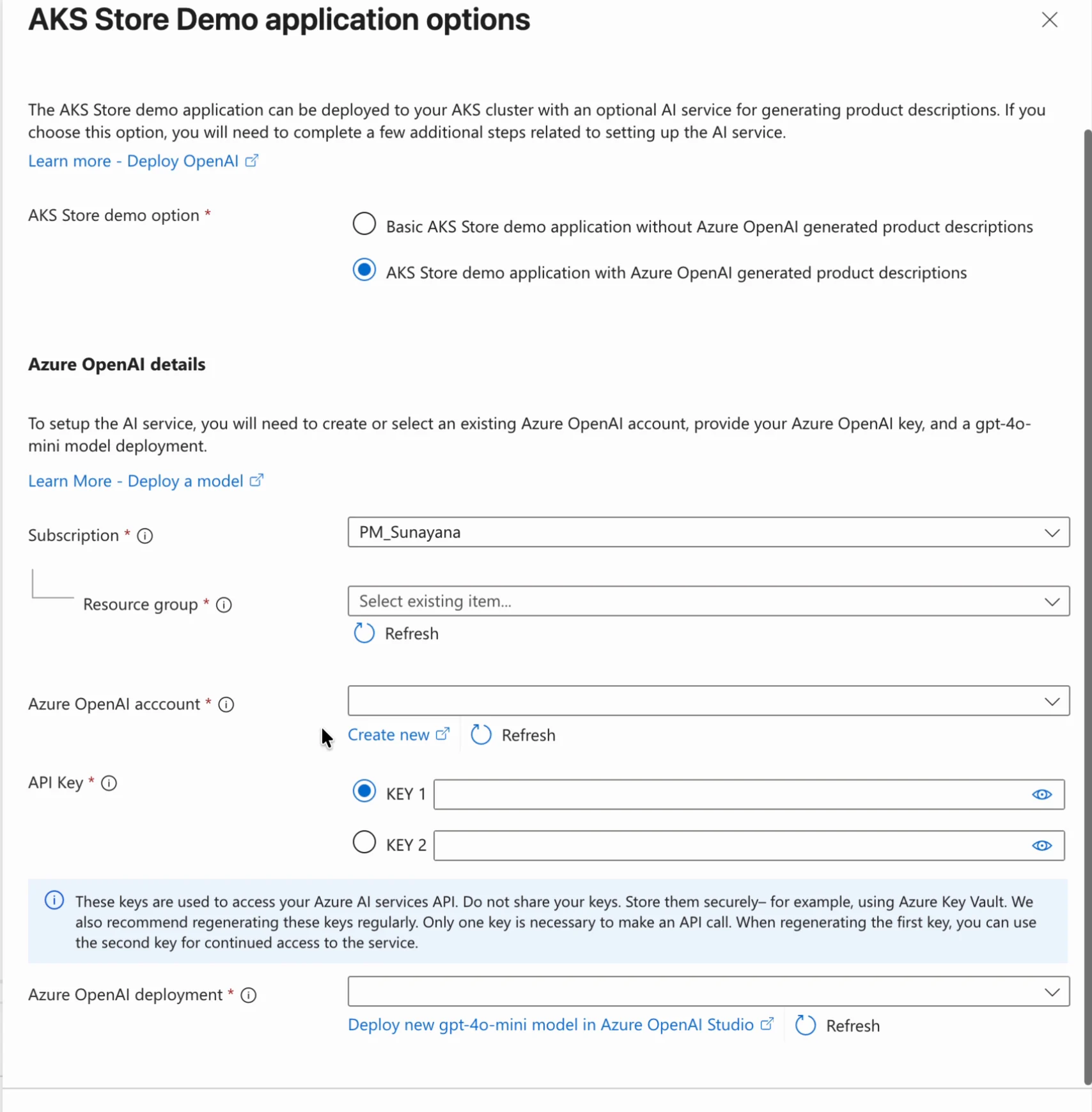Select the KEY 2 radio button
The image size is (1092, 1112).
pyautogui.click(x=364, y=842)
